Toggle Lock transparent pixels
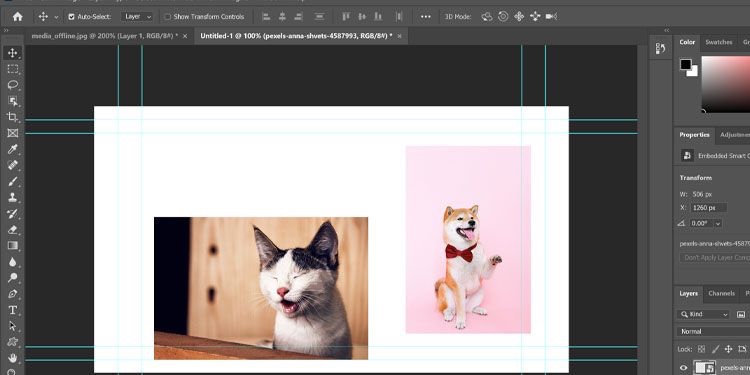This screenshot has width=750, height=375. pyautogui.click(x=701, y=349)
